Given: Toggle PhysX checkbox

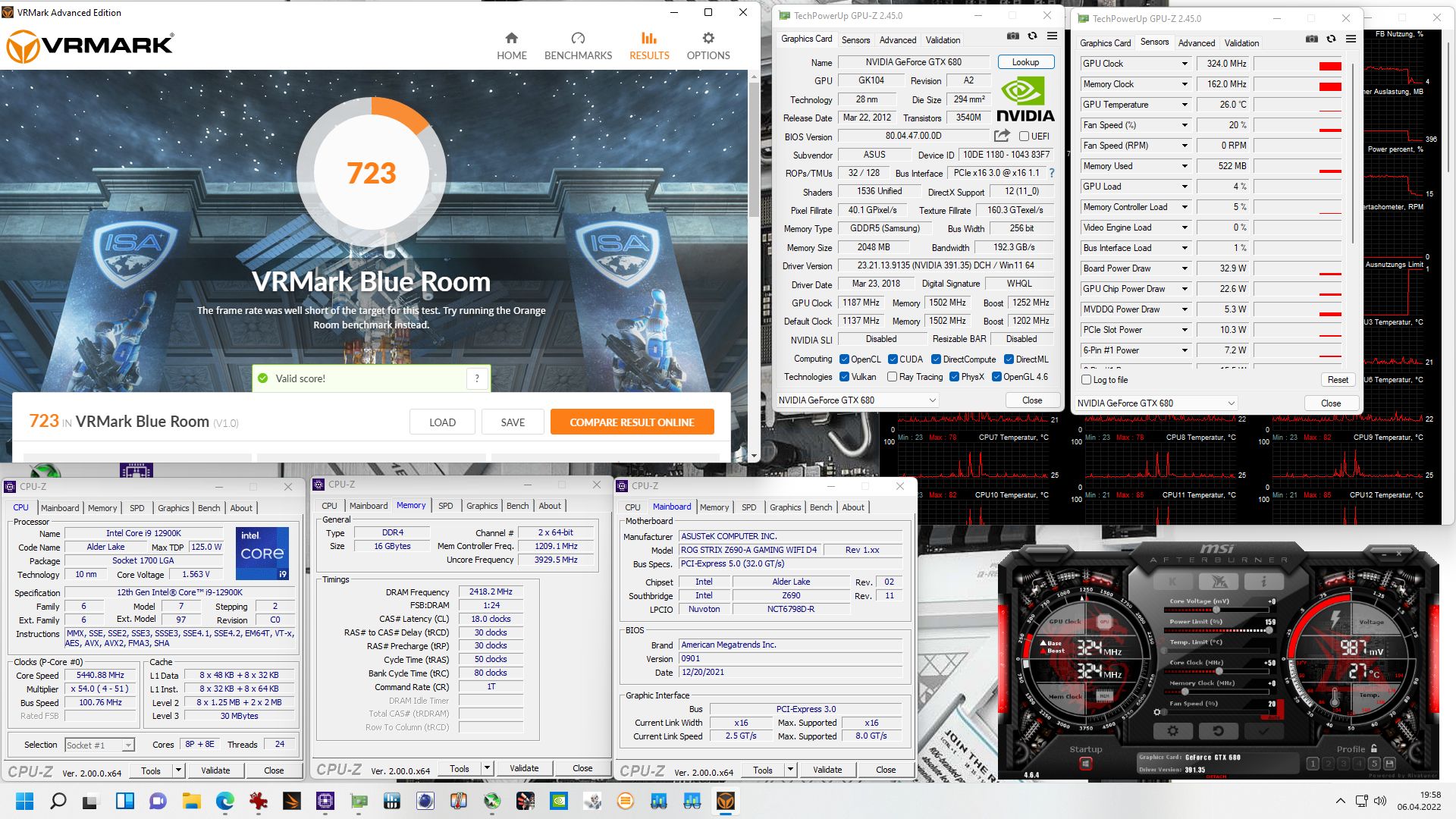Looking at the screenshot, I should (x=954, y=377).
